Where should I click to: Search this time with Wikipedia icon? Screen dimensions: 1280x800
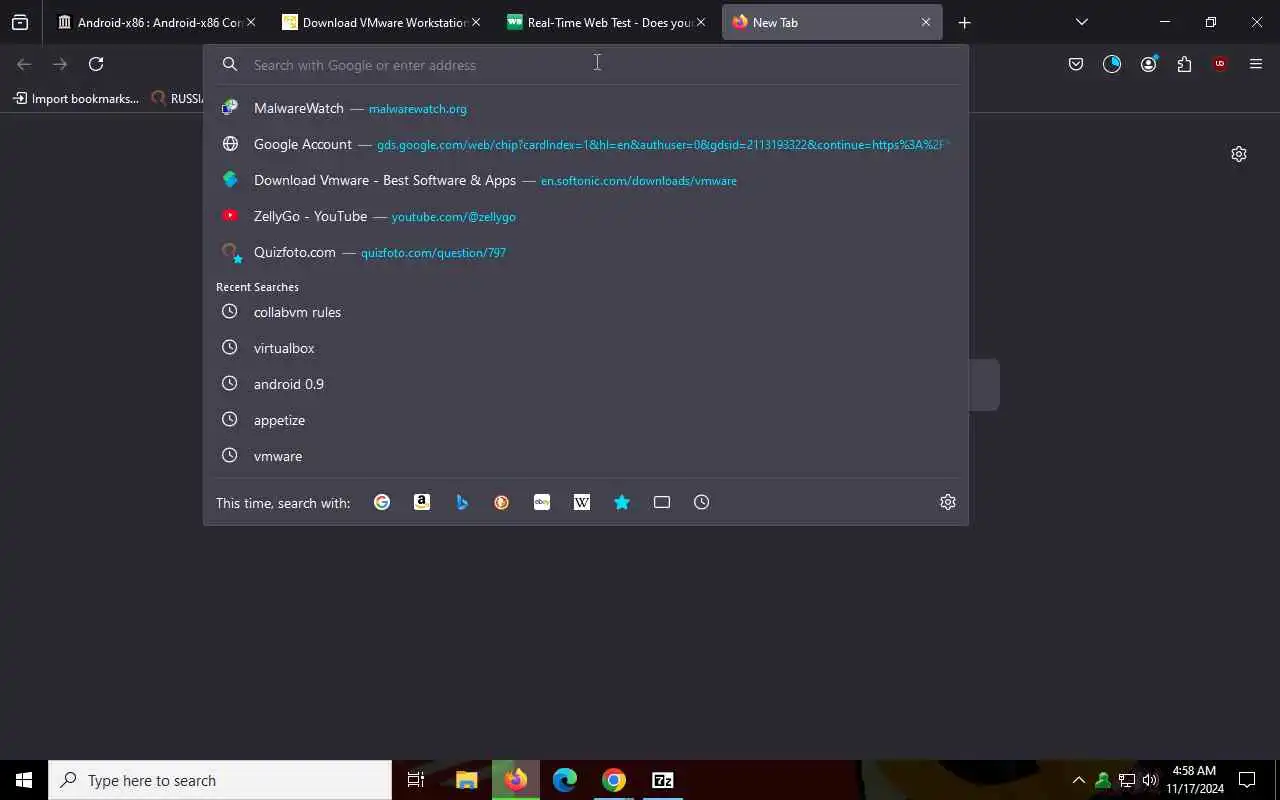pyautogui.click(x=582, y=502)
